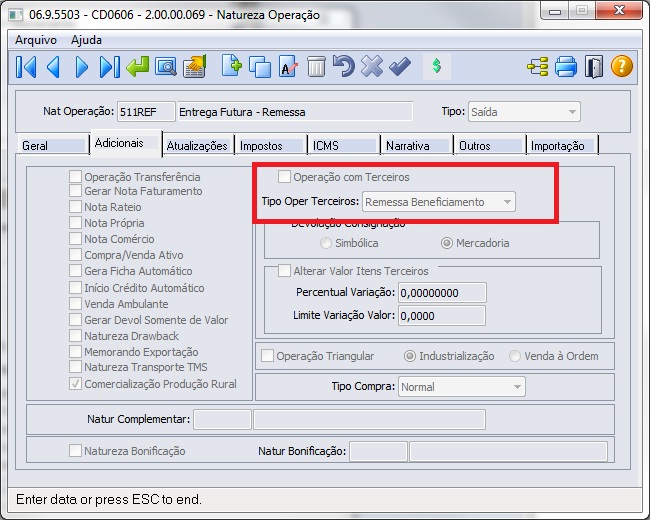Check Operação com Terceiros box
The image size is (650, 520).
(x=284, y=177)
